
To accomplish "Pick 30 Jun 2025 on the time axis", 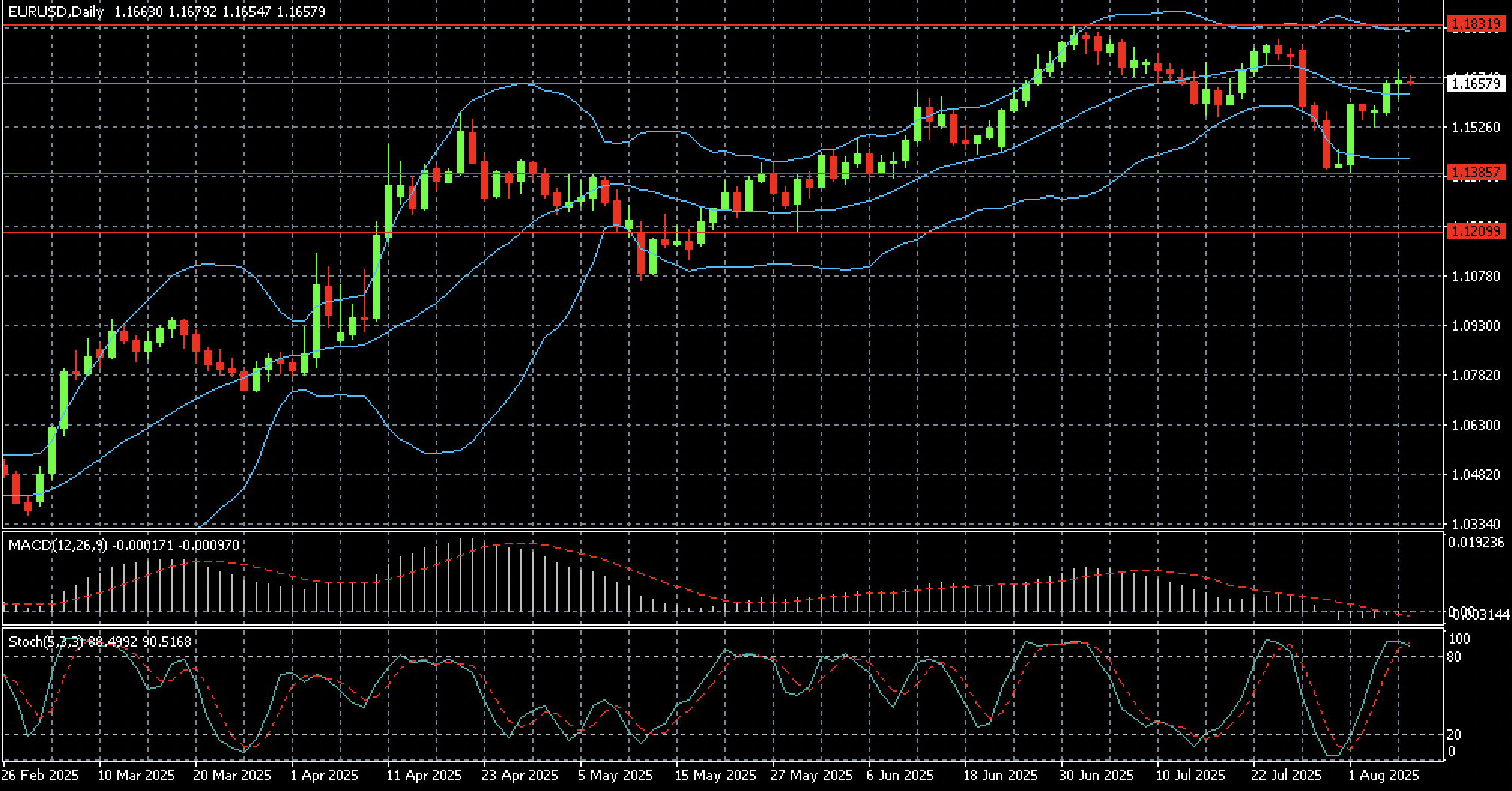I will (1096, 775).
